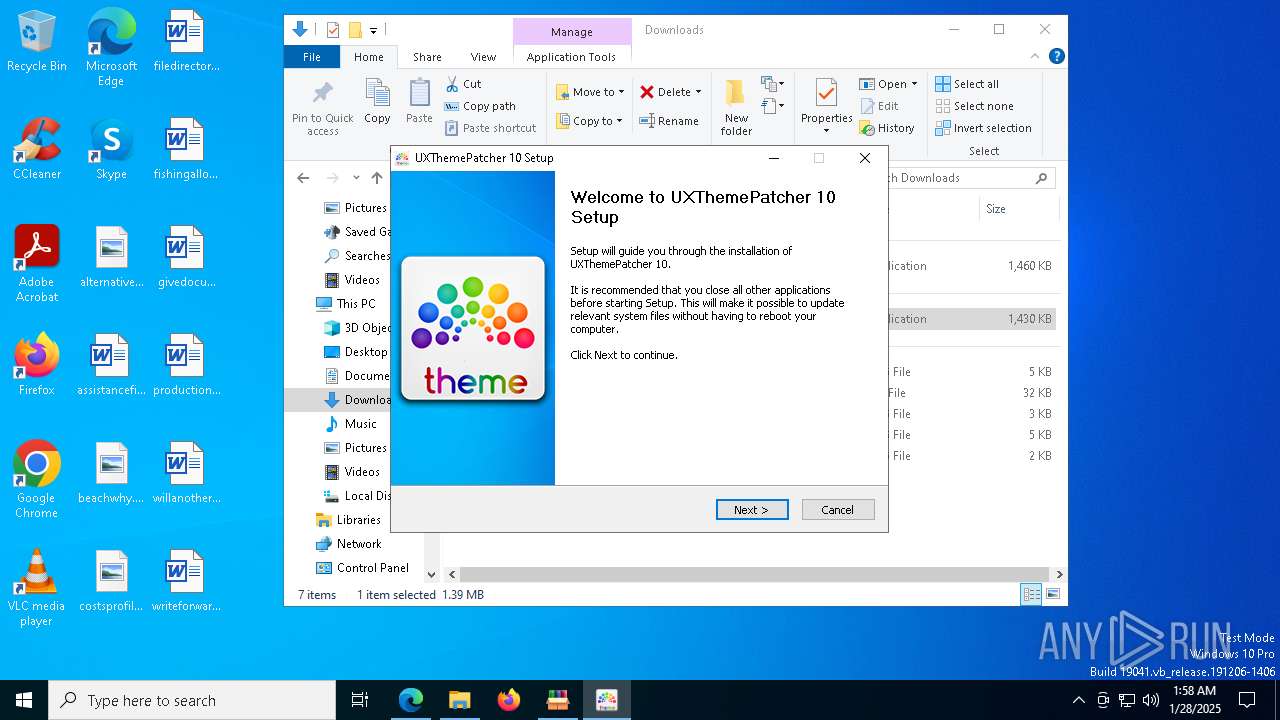This screenshot has height=720, width=1280.
Task: Open recent locations dropdown chevron
Action: tap(356, 178)
